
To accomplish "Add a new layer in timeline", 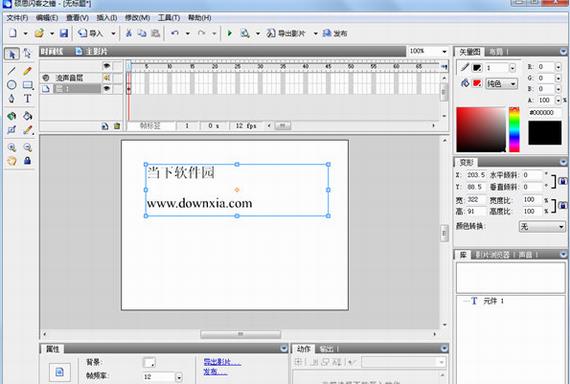I will (x=105, y=126).
